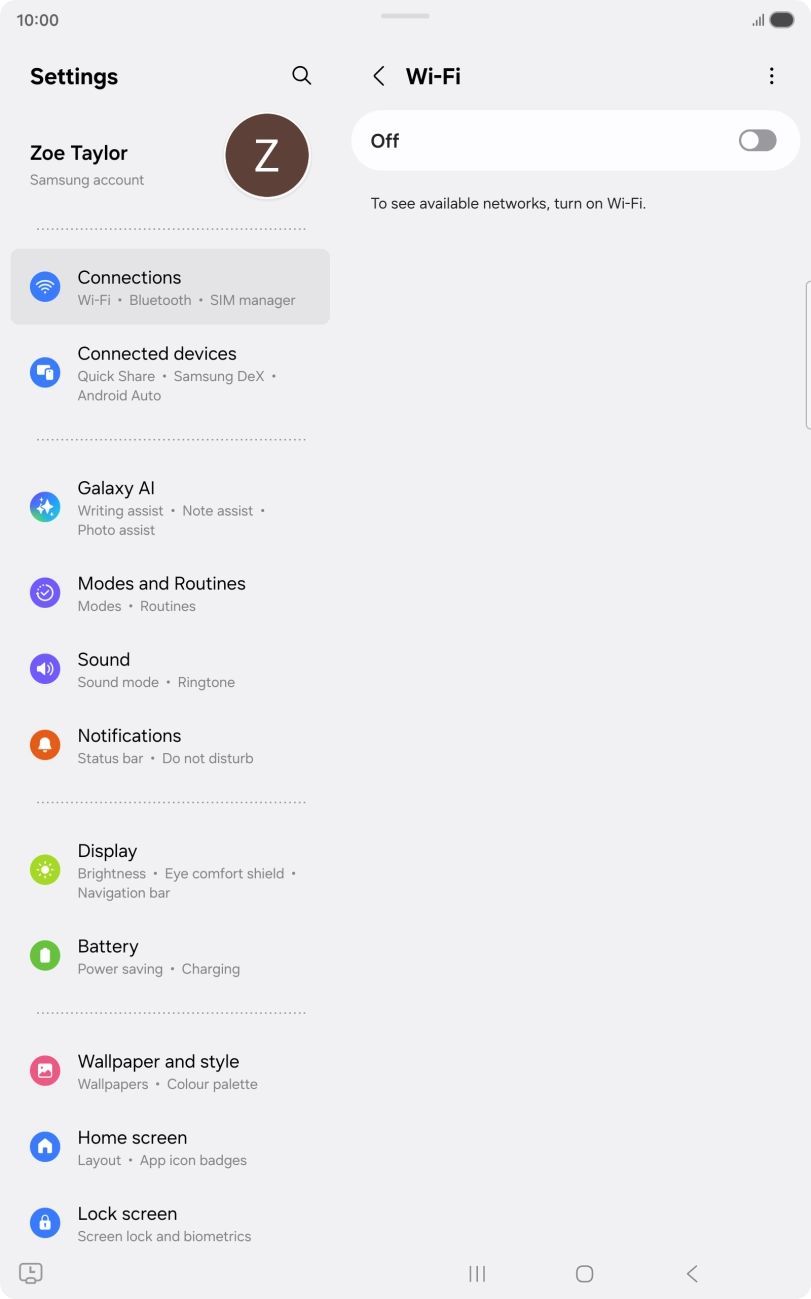
Task: Tap the Notifications bell icon
Action: tap(45, 745)
